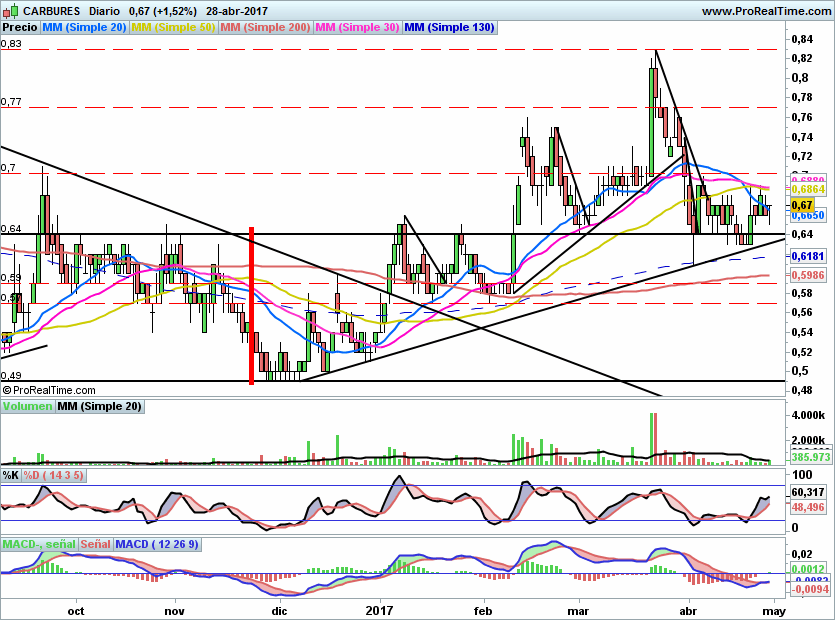
Task: Click the 2017 label on the time axis
Action: point(380,611)
